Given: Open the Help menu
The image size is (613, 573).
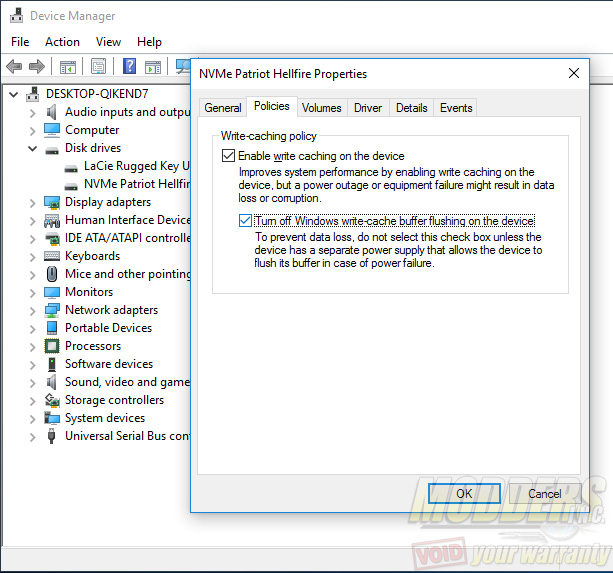Looking at the screenshot, I should (149, 42).
